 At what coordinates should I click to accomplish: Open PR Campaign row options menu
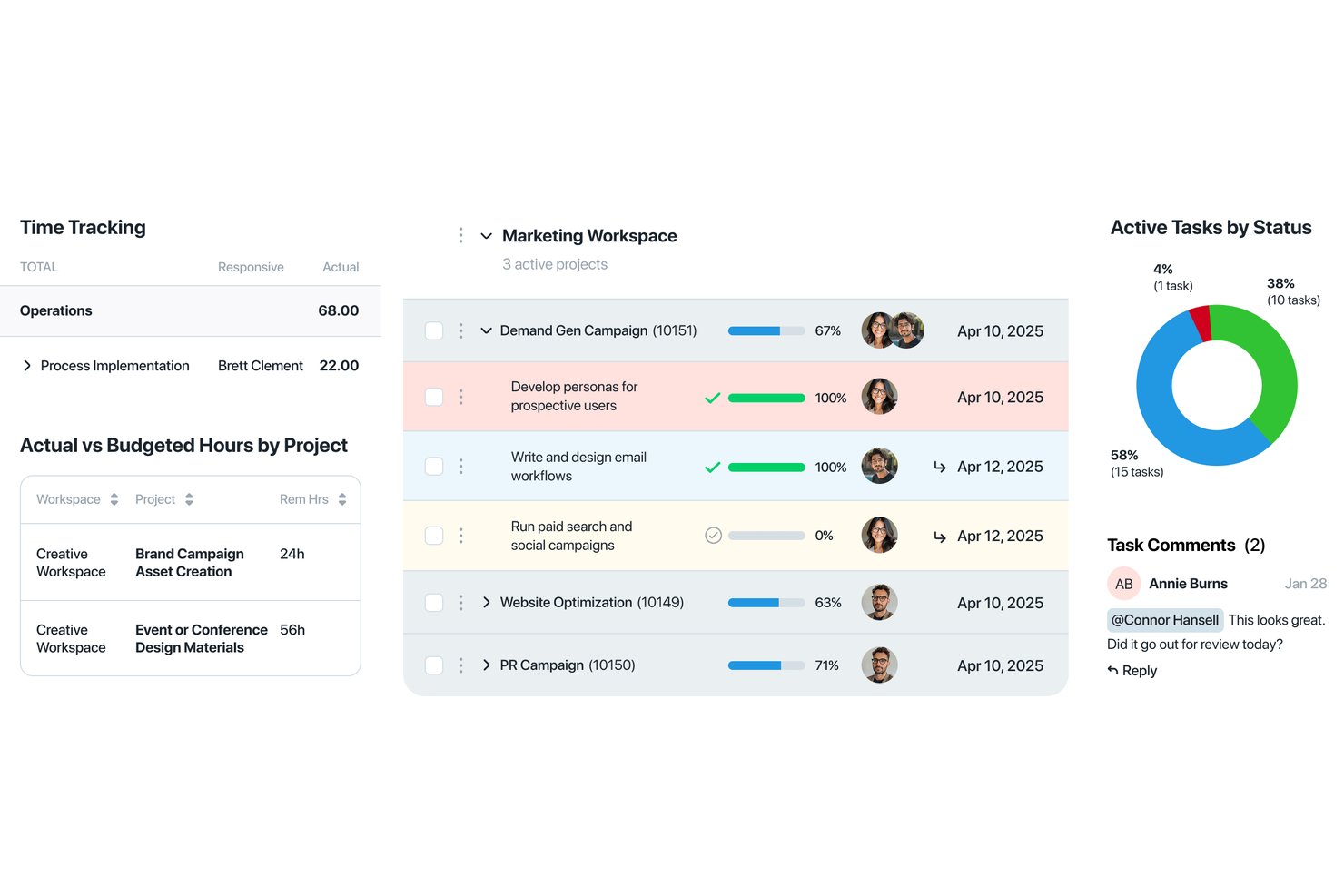(460, 665)
